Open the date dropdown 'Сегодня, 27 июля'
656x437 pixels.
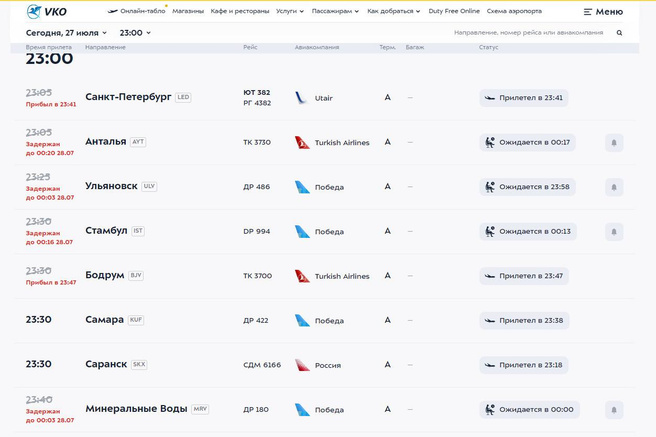coord(66,33)
